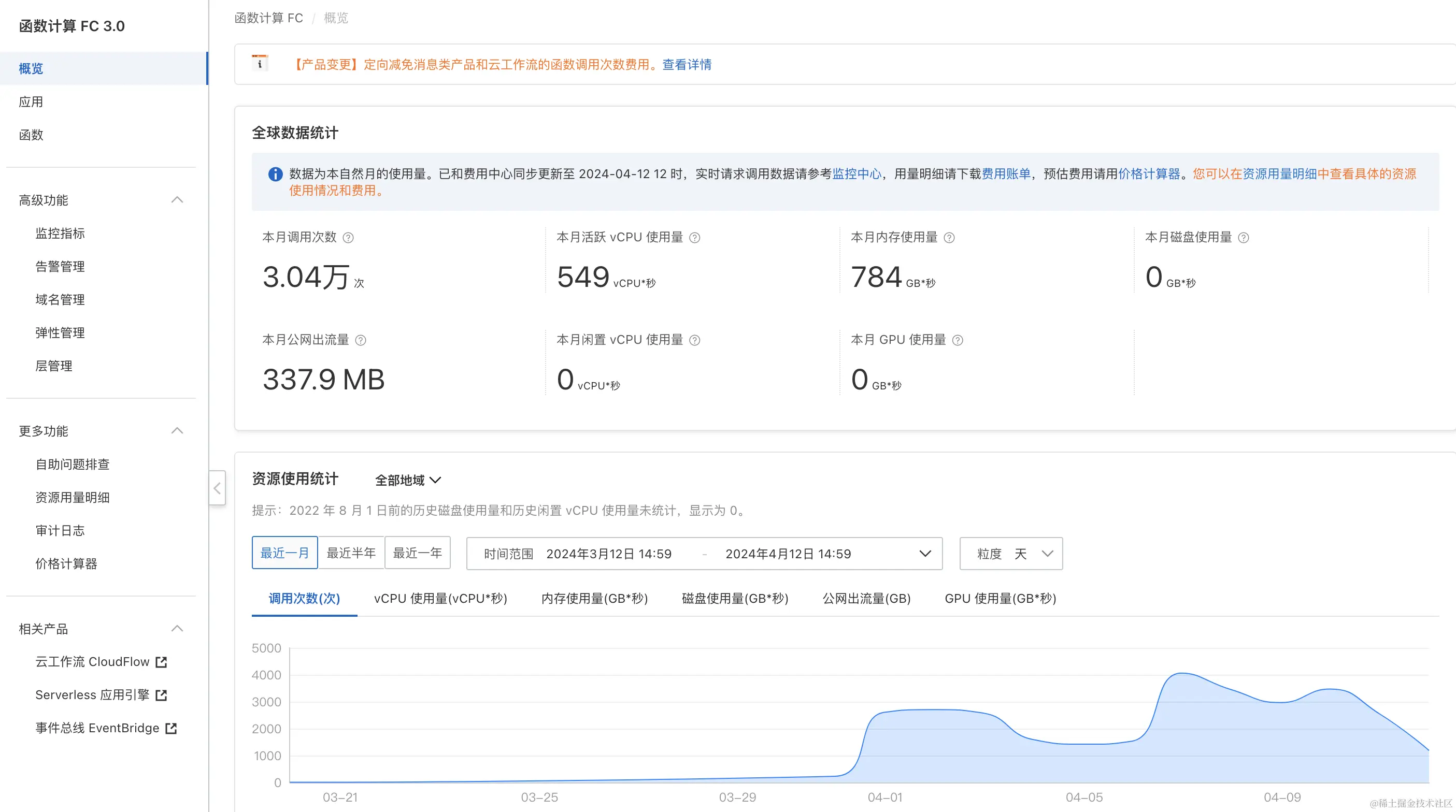Open the 粒度 granularity dropdown

pyautogui.click(x=1011, y=554)
